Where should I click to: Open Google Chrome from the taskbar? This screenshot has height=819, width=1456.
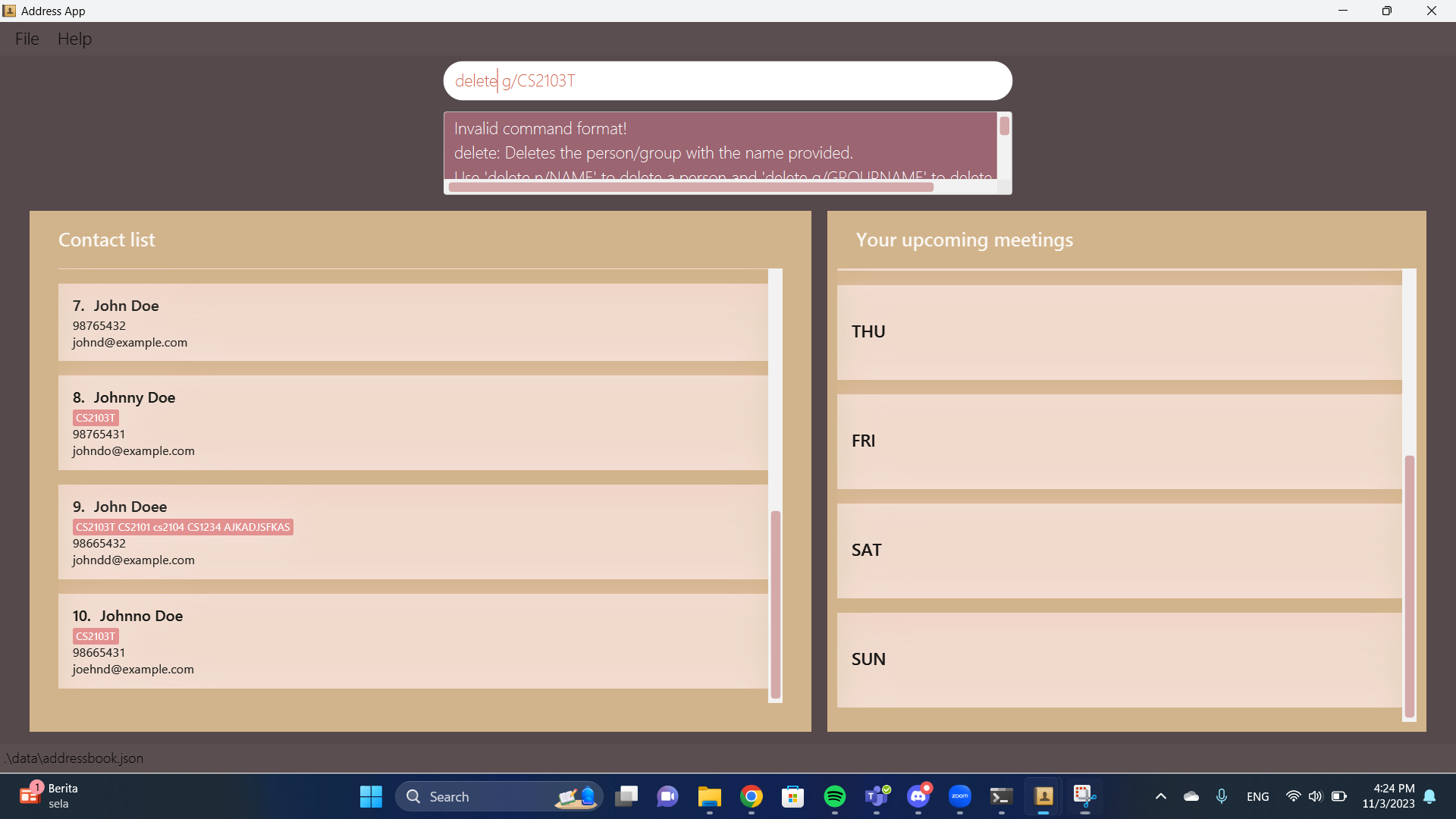click(x=751, y=796)
